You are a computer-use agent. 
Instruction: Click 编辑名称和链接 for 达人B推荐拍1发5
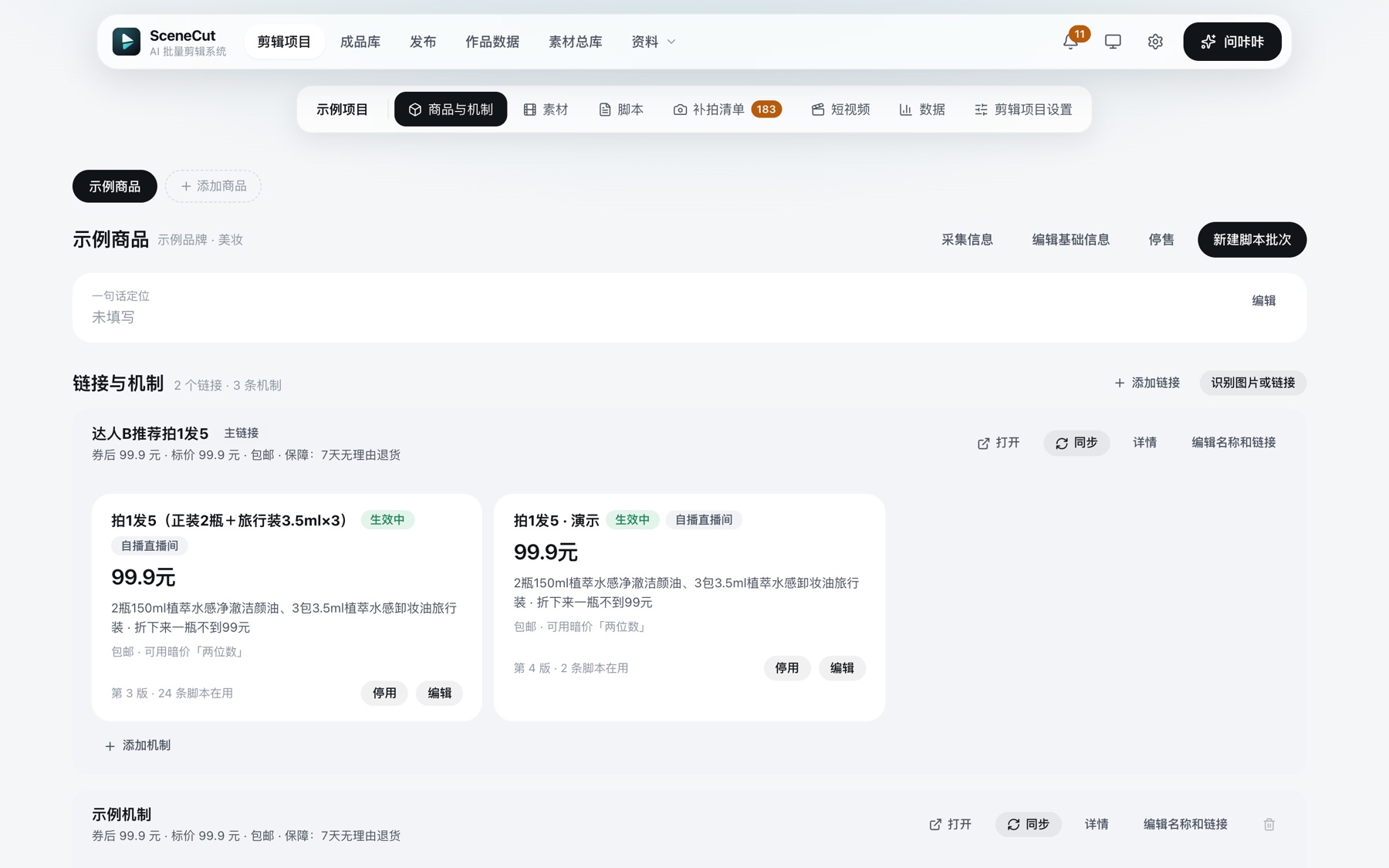1233,443
